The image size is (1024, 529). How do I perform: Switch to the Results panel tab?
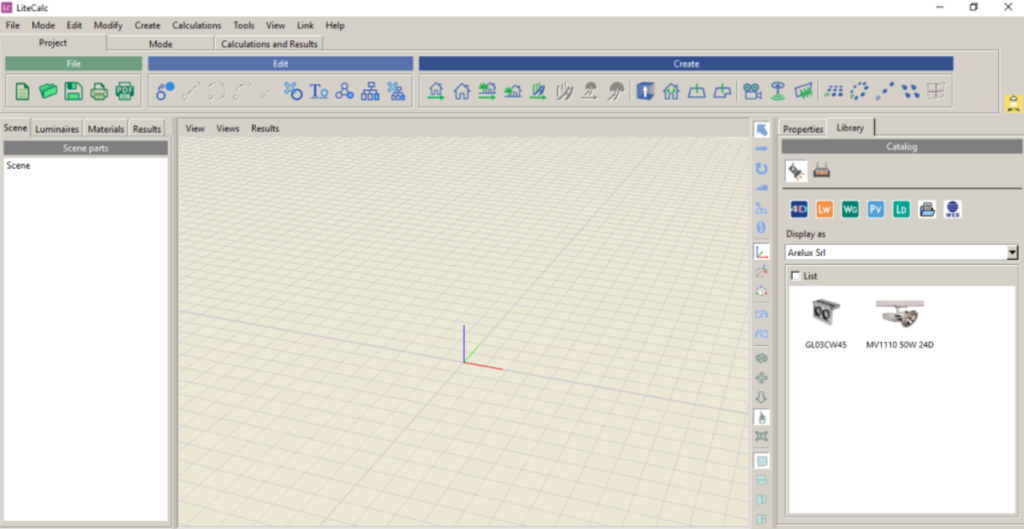[x=147, y=129]
